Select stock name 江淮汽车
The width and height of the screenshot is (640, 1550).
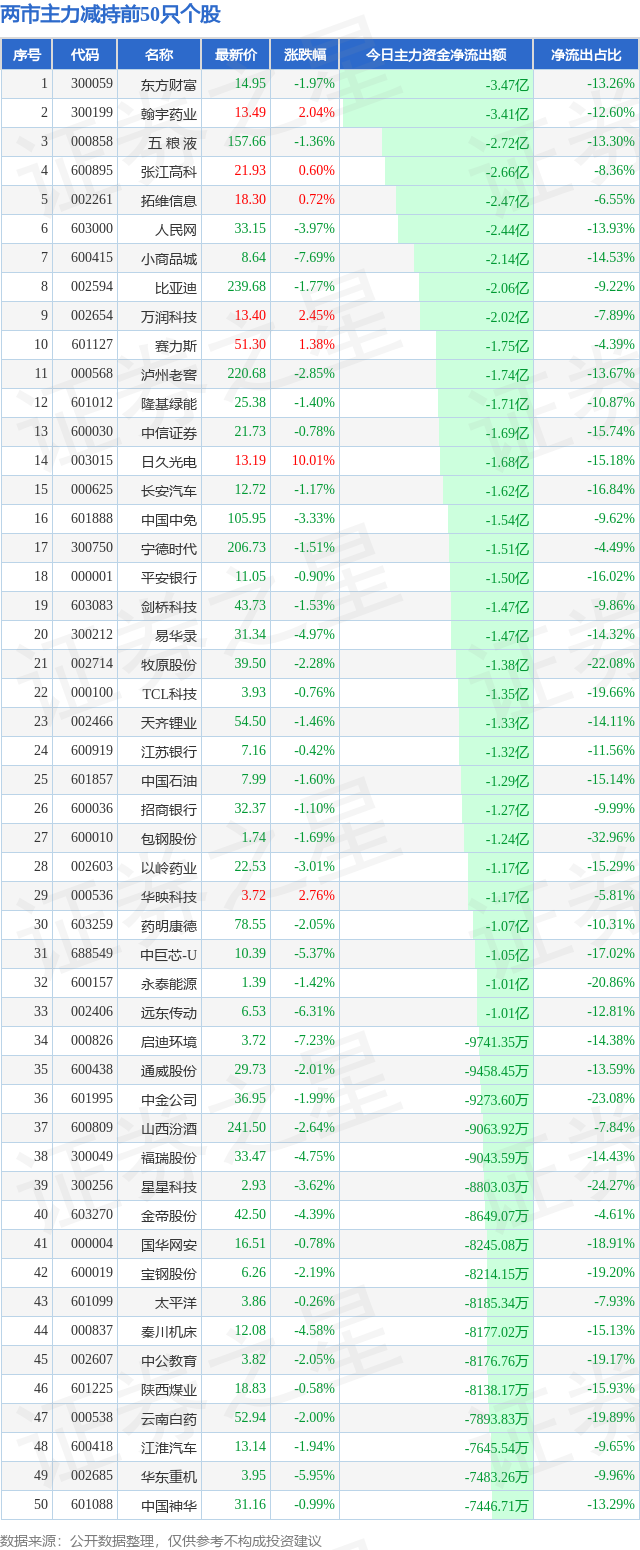click(169, 1447)
